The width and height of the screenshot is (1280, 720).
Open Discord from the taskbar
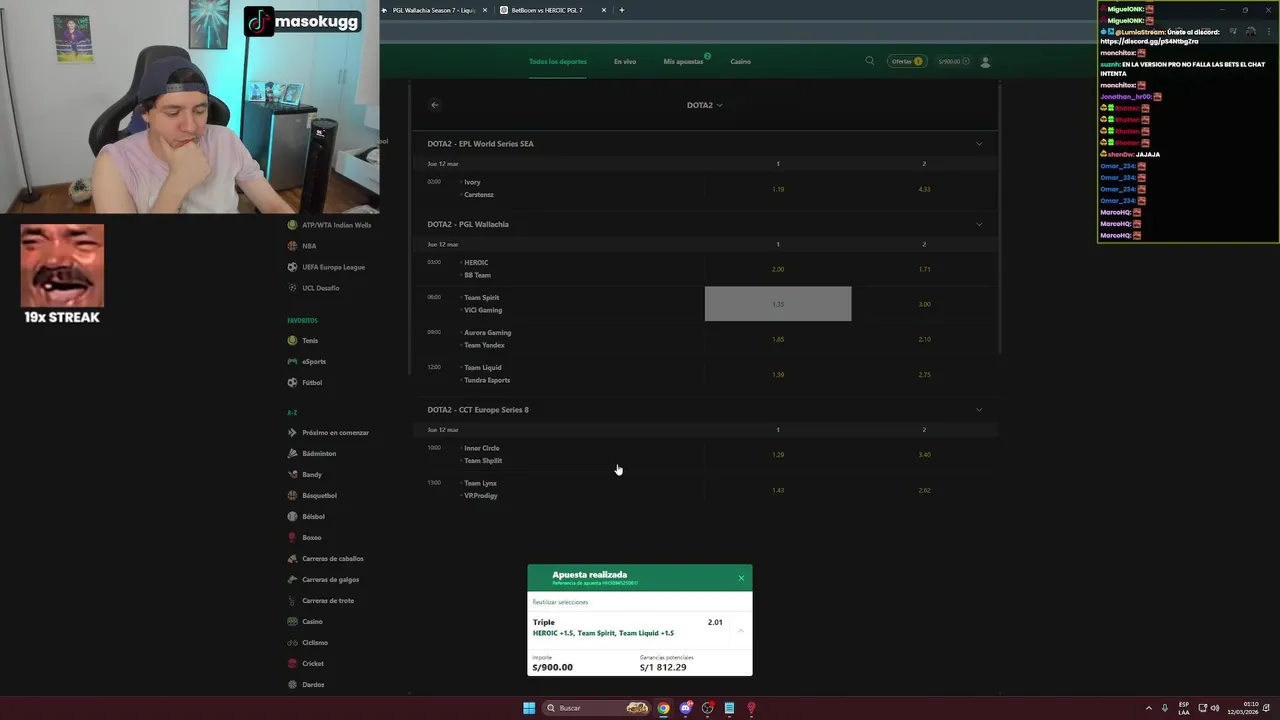click(x=685, y=708)
